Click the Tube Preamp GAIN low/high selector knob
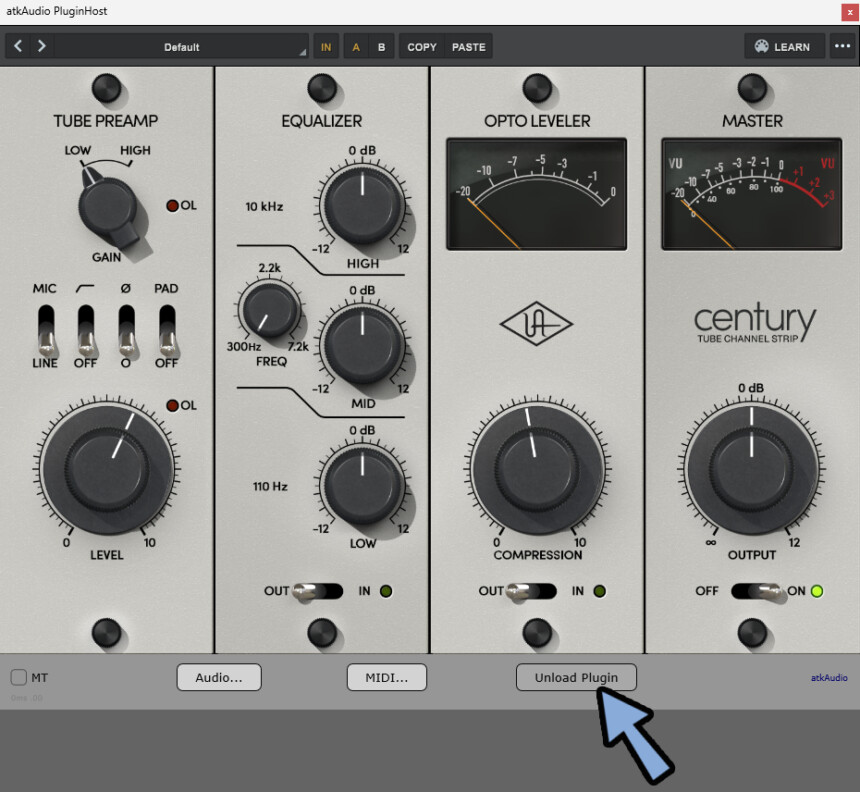 (106, 203)
